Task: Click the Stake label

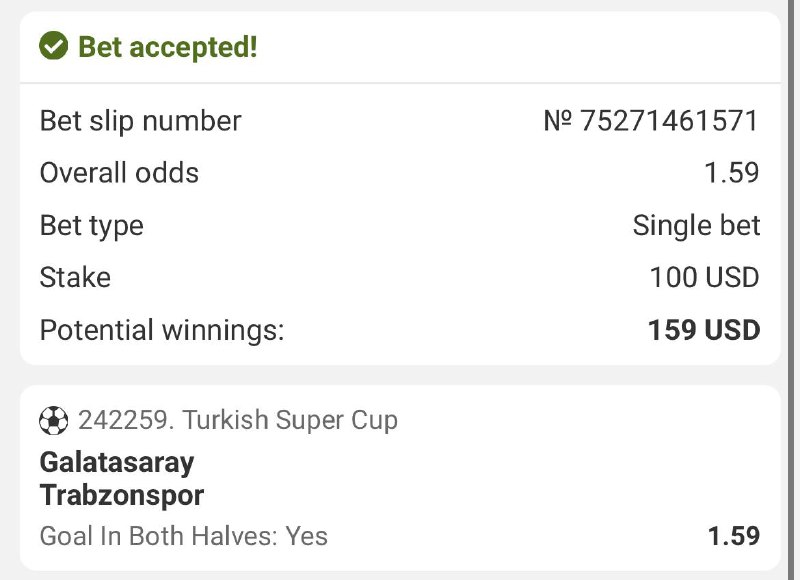Action: [x=75, y=277]
